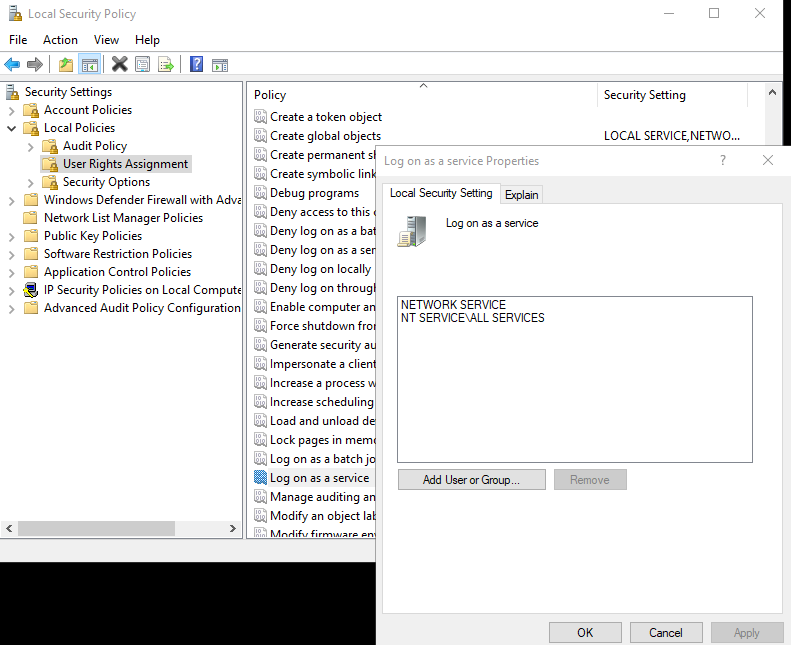The width and height of the screenshot is (791, 645).
Task: Open the Action menu
Action: (x=60, y=40)
